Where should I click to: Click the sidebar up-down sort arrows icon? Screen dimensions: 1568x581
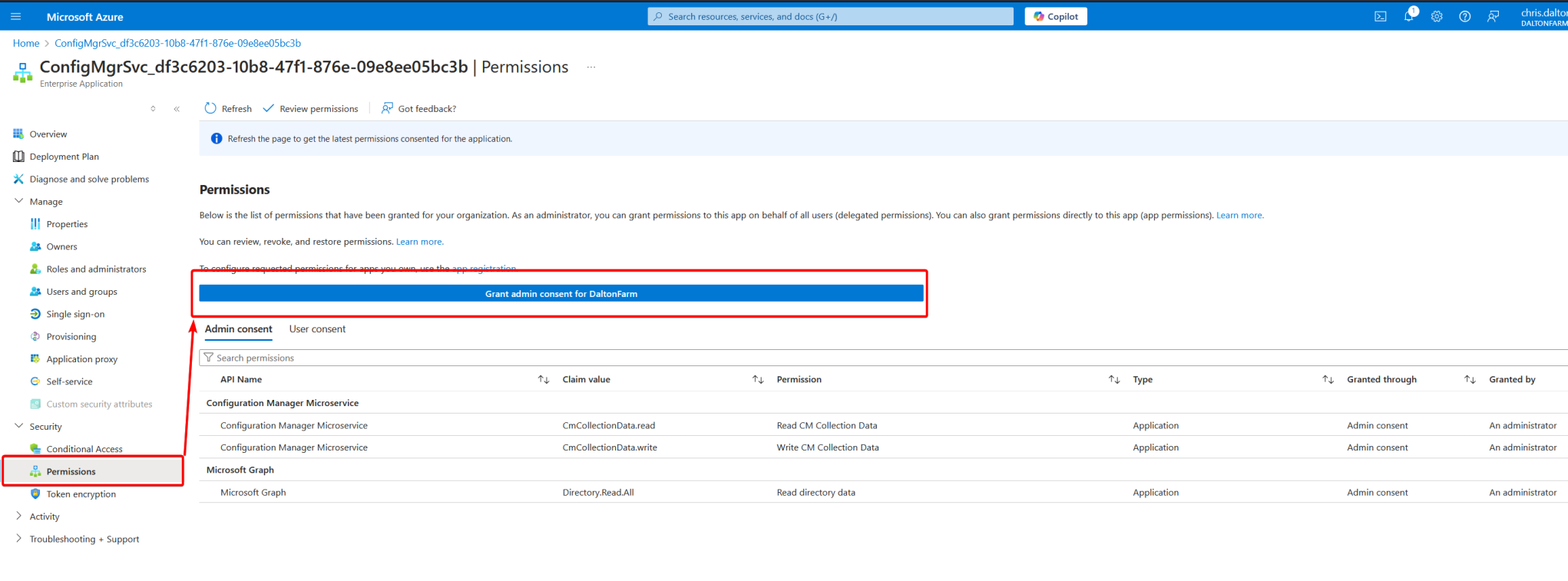click(x=153, y=108)
